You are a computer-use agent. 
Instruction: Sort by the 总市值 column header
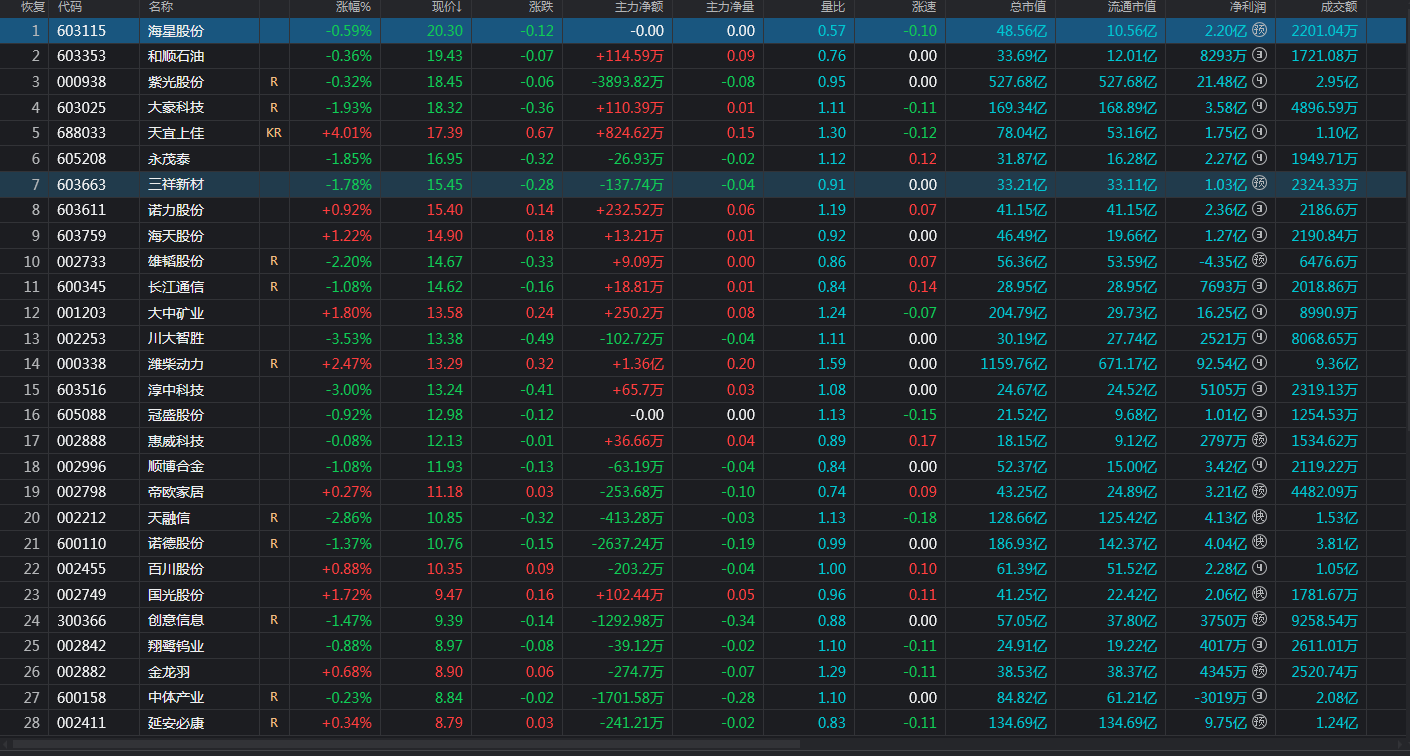pos(1028,7)
